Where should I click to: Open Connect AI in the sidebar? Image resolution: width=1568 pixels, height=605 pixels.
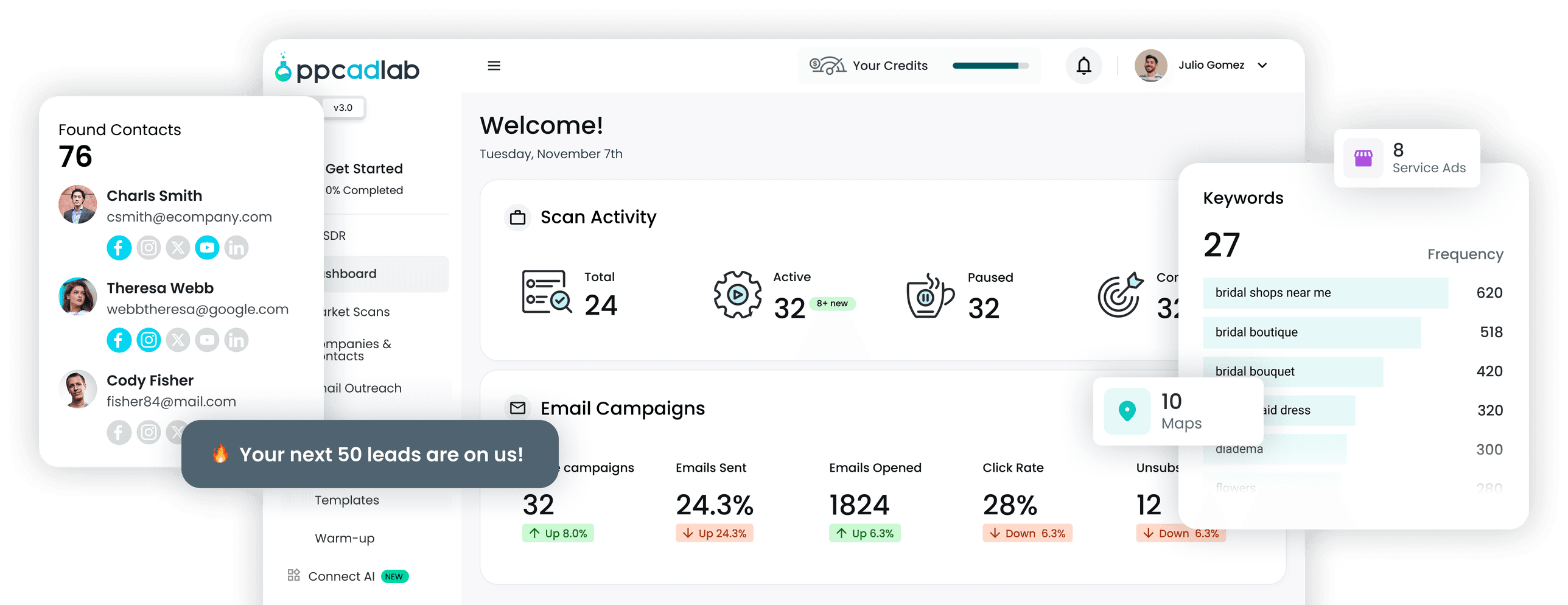pos(341,576)
